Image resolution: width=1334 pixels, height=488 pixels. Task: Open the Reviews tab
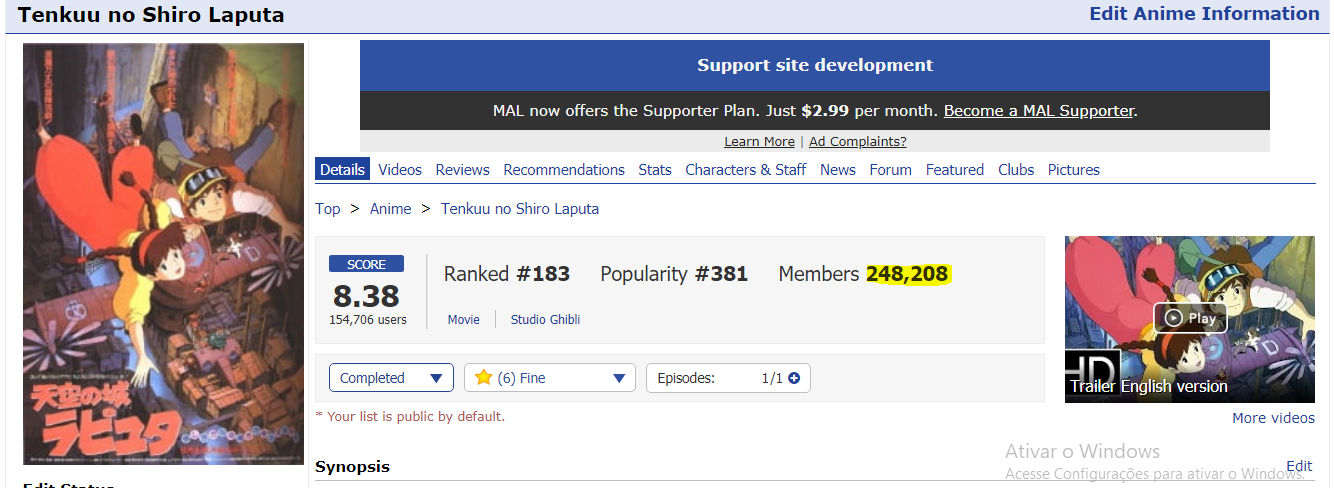tap(462, 169)
